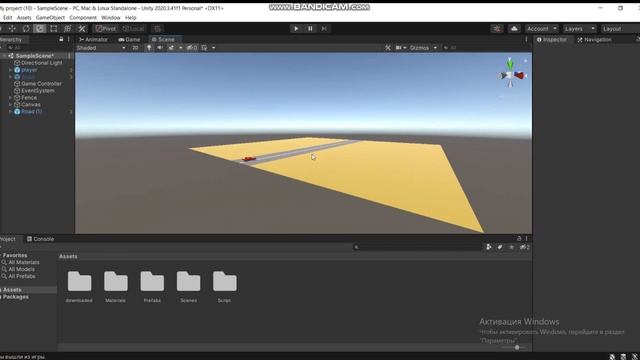Open the Collab services icon

(x=497, y=29)
